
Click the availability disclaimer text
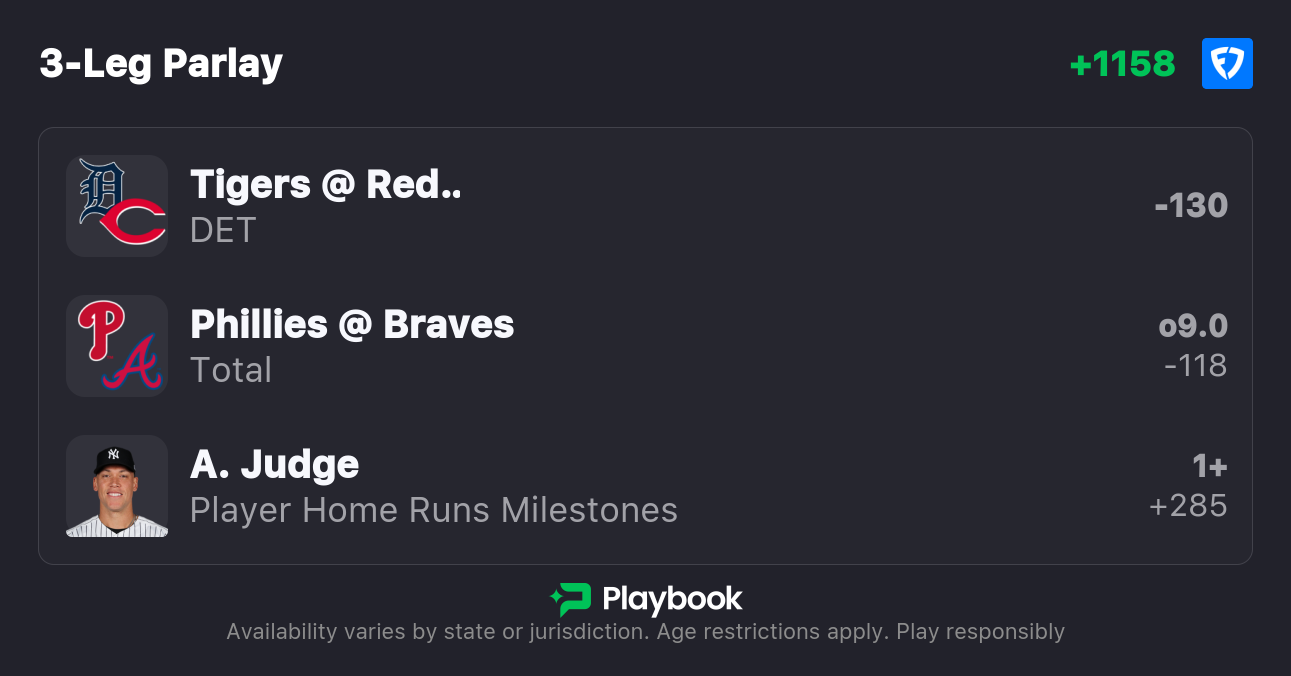click(x=645, y=632)
